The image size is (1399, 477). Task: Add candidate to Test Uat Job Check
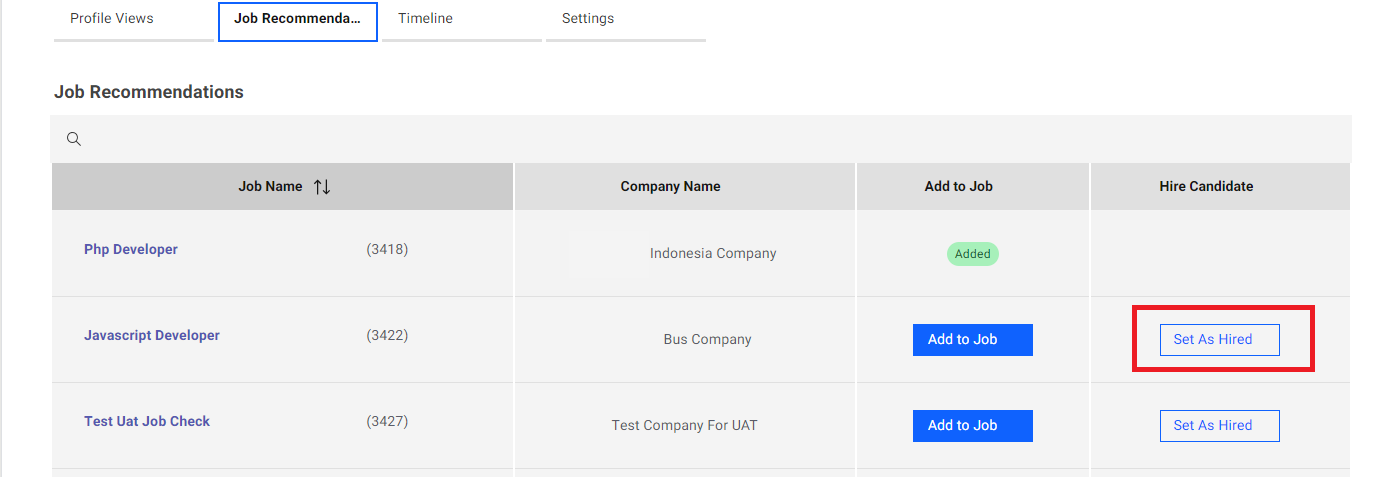tap(972, 426)
